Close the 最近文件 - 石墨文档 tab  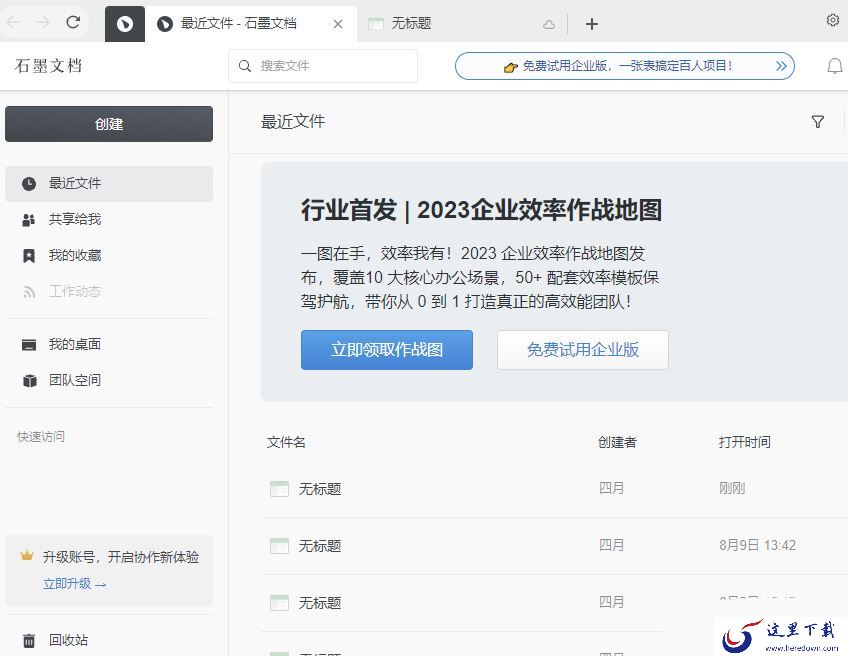pyautogui.click(x=338, y=24)
